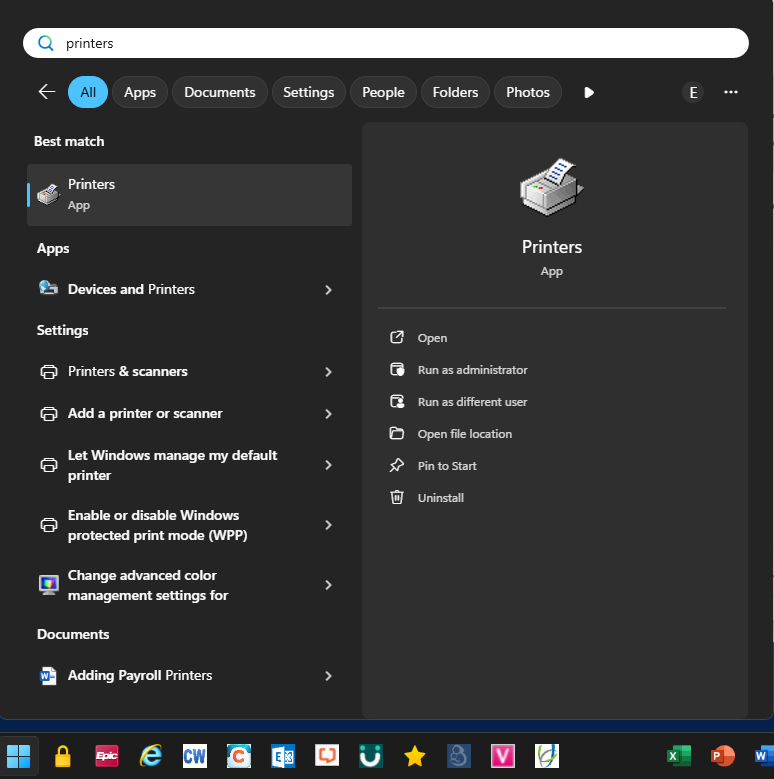Go back with the left arrow

[x=47, y=91]
